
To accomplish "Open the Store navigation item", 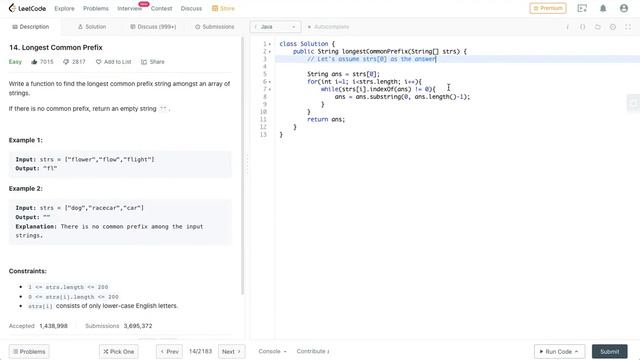I will click(x=223, y=8).
